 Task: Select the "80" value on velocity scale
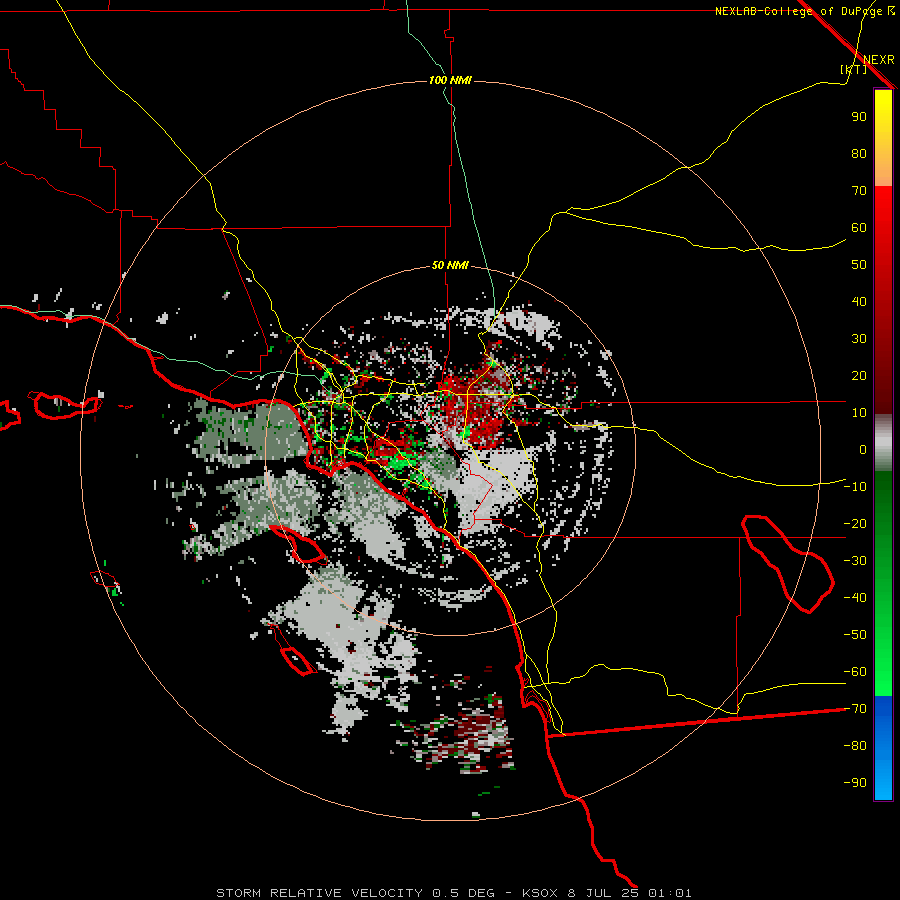point(859,154)
